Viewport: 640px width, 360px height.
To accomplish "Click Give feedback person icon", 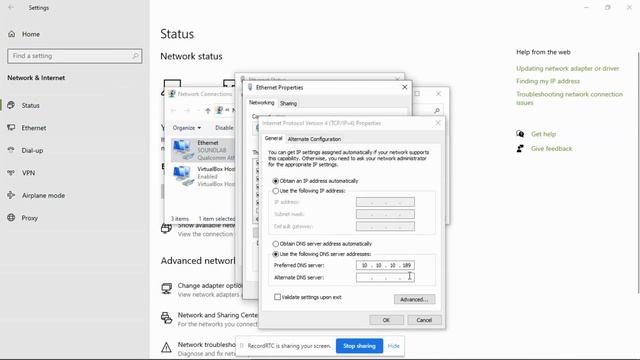I will click(x=520, y=149).
